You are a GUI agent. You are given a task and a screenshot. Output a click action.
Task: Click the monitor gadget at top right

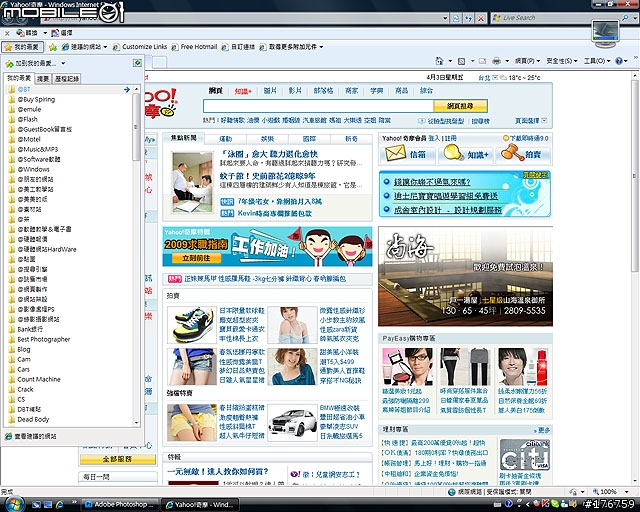pos(606,33)
